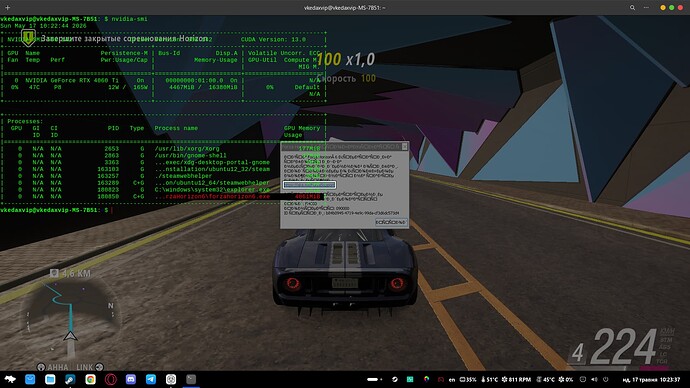Click the NVIDIA GeForce RTX 4060 Ti text
Image resolution: width=690 pixels, height=388 pixels.
[72, 81]
